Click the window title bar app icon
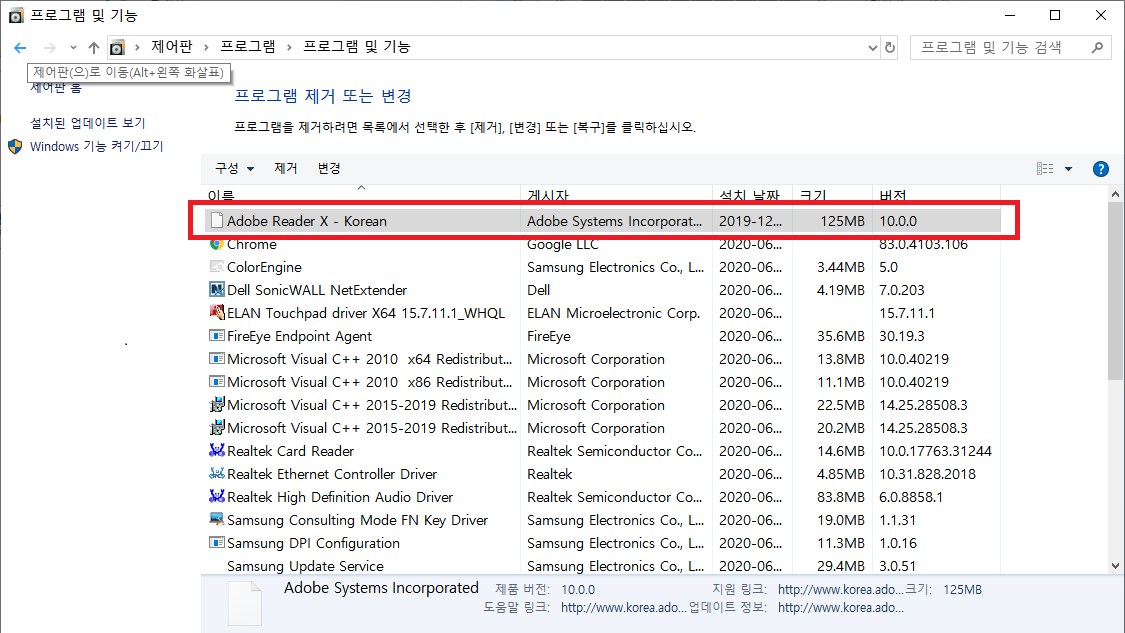Screen dimensions: 1125x633 [x=15, y=15]
